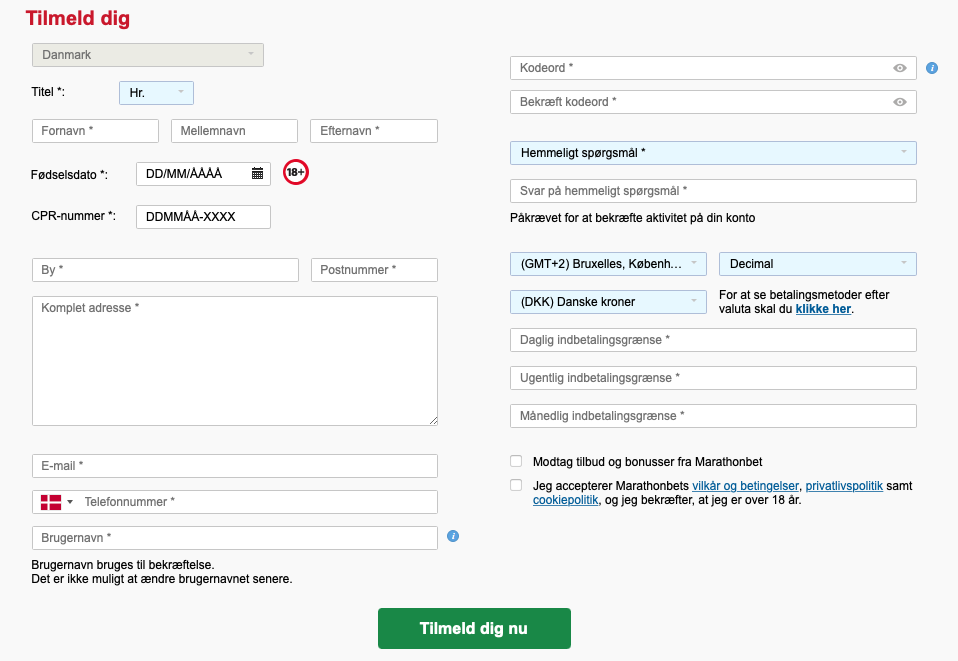958x661 pixels.
Task: Open the Titel dropdown showing Hr.
Action: [156, 93]
